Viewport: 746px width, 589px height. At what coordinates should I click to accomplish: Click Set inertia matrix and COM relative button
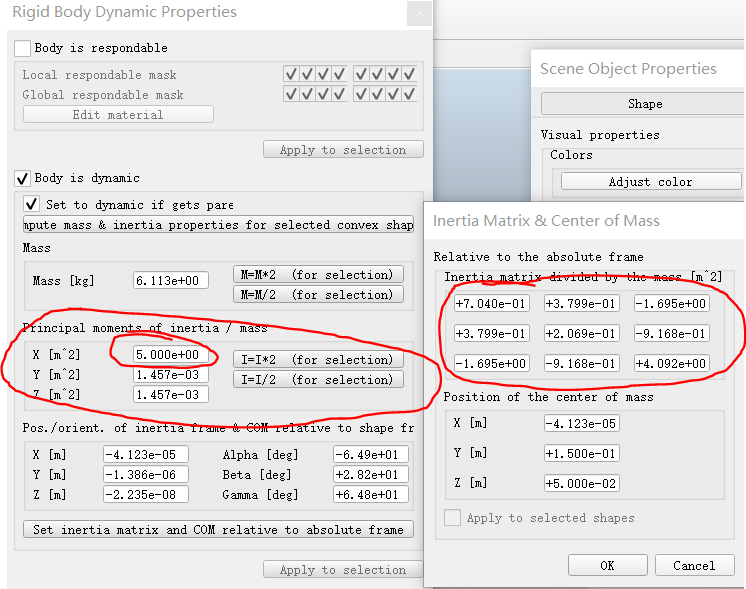tap(218, 529)
